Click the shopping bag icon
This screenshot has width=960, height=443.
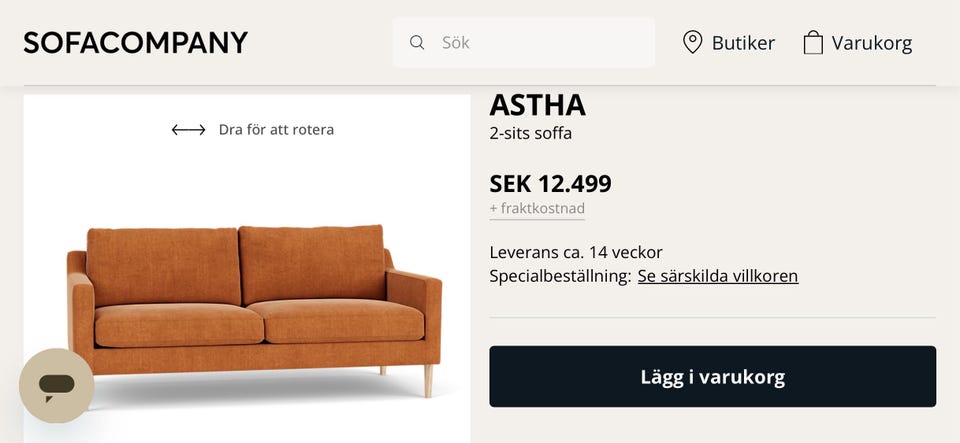coord(813,43)
